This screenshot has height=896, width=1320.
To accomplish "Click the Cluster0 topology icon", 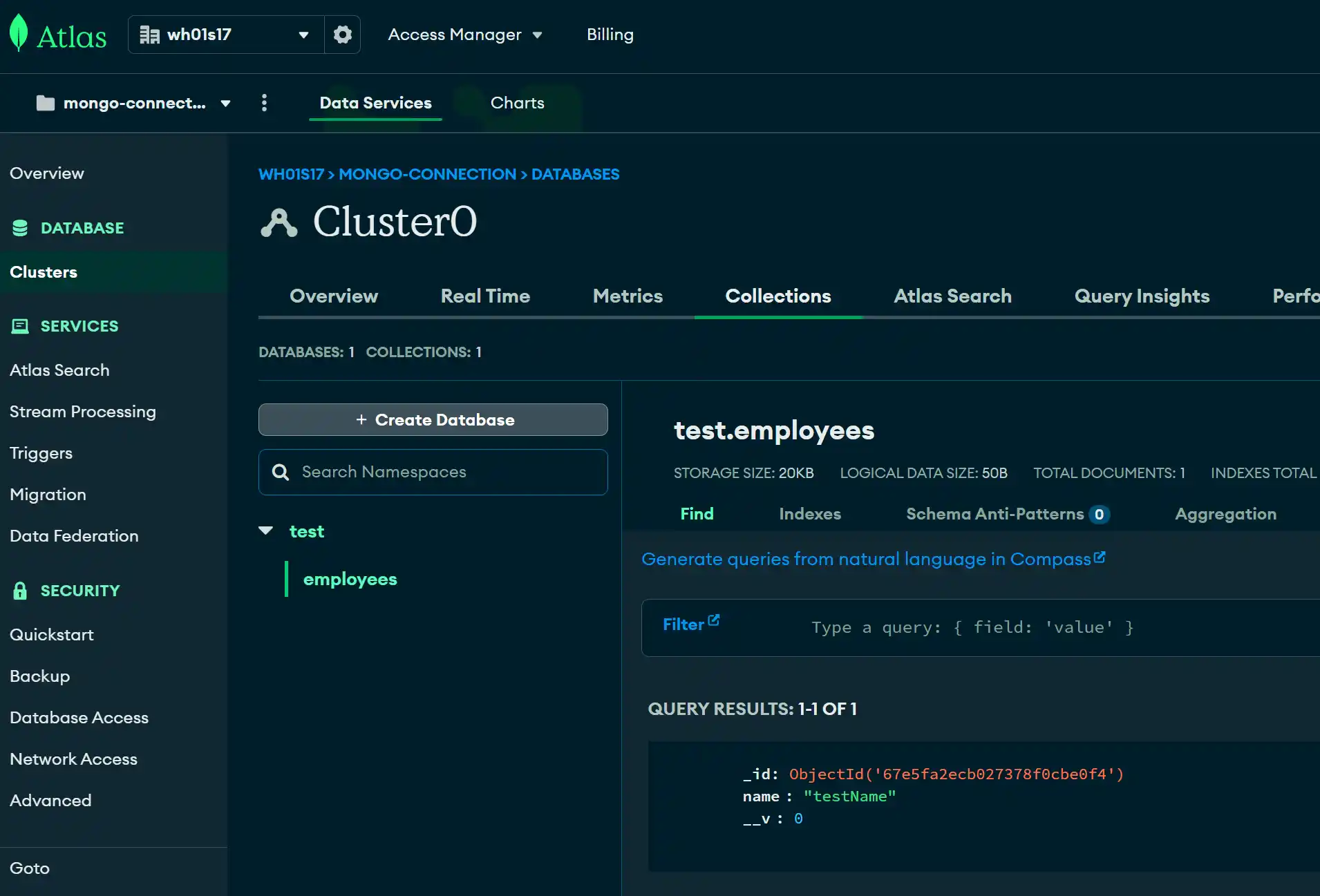I will pos(279,222).
